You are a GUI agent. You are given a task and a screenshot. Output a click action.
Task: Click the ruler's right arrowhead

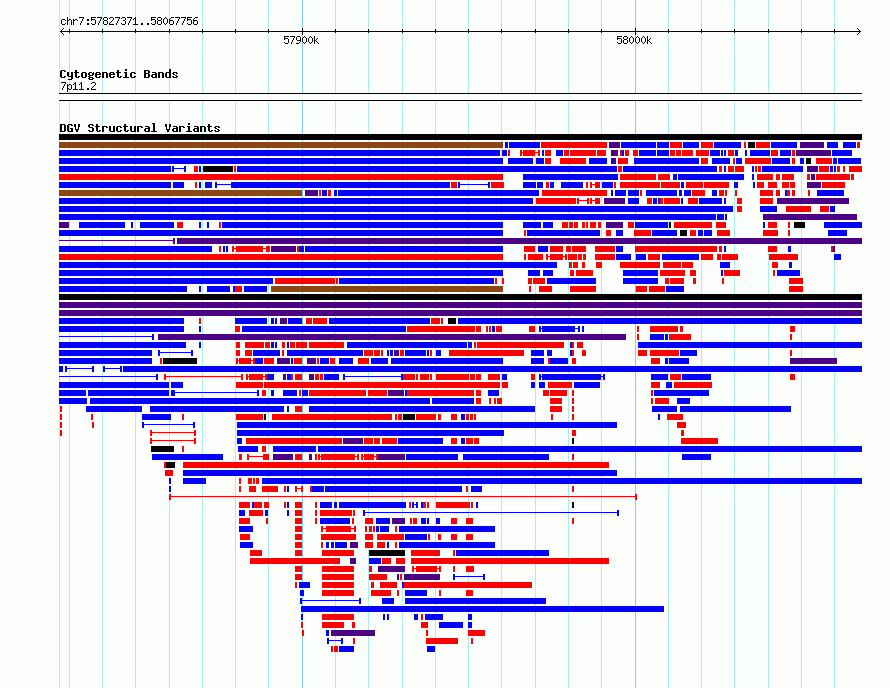pyautogui.click(x=858, y=31)
